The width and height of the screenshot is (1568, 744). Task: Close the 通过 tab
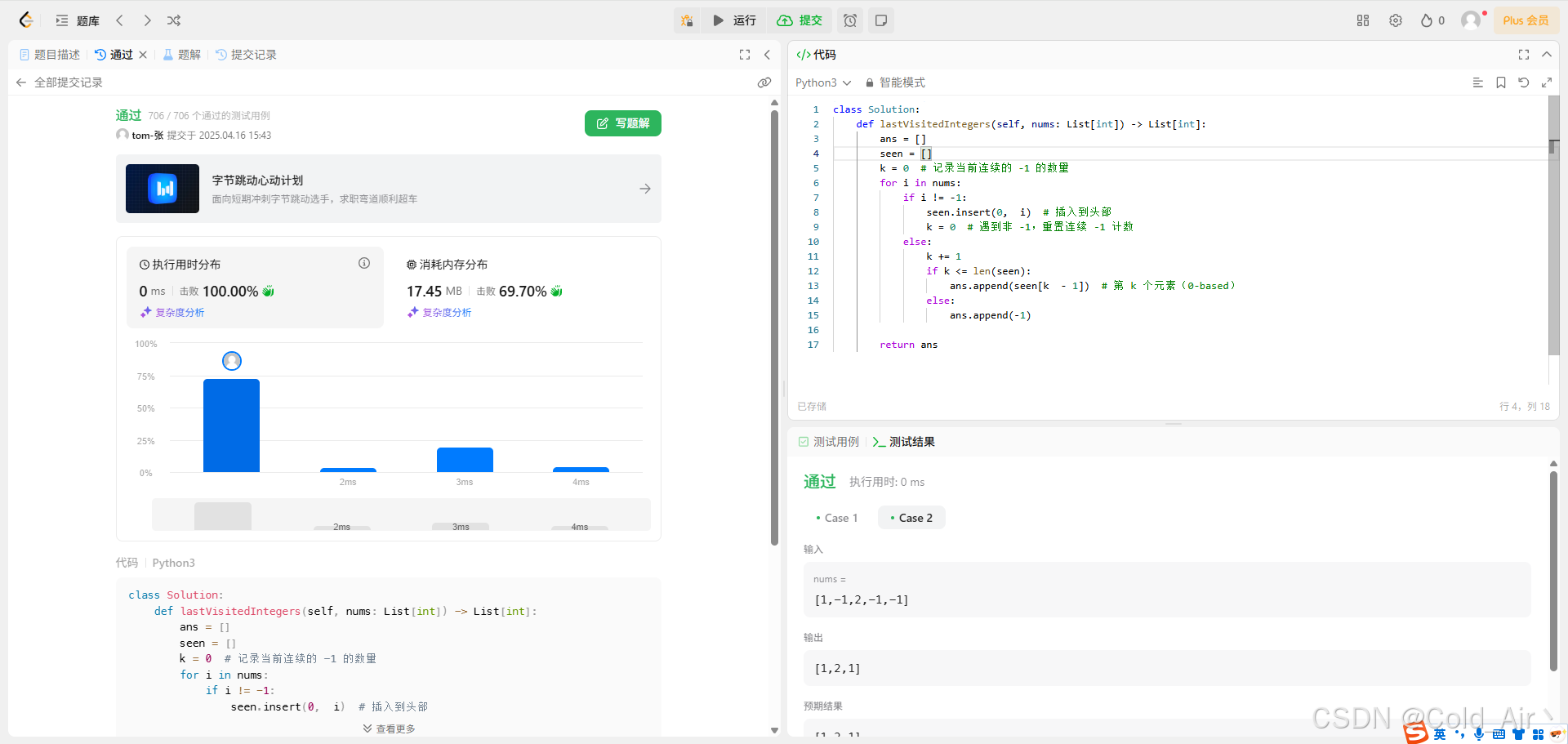coord(143,55)
